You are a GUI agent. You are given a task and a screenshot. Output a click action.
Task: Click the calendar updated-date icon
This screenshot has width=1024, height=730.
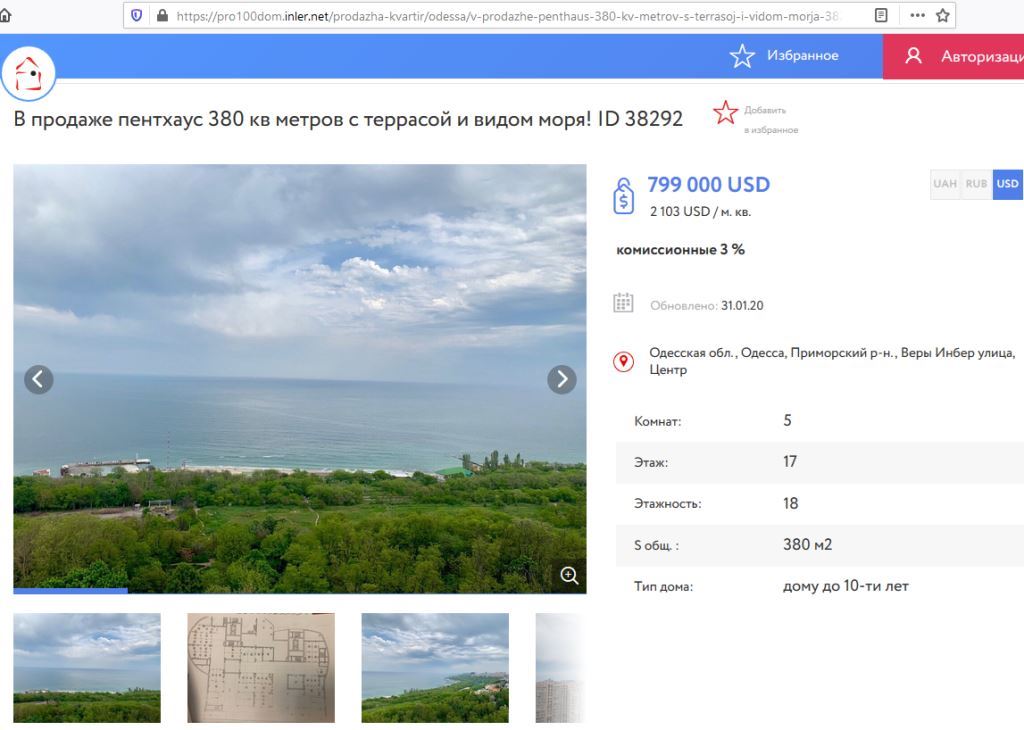coord(623,303)
